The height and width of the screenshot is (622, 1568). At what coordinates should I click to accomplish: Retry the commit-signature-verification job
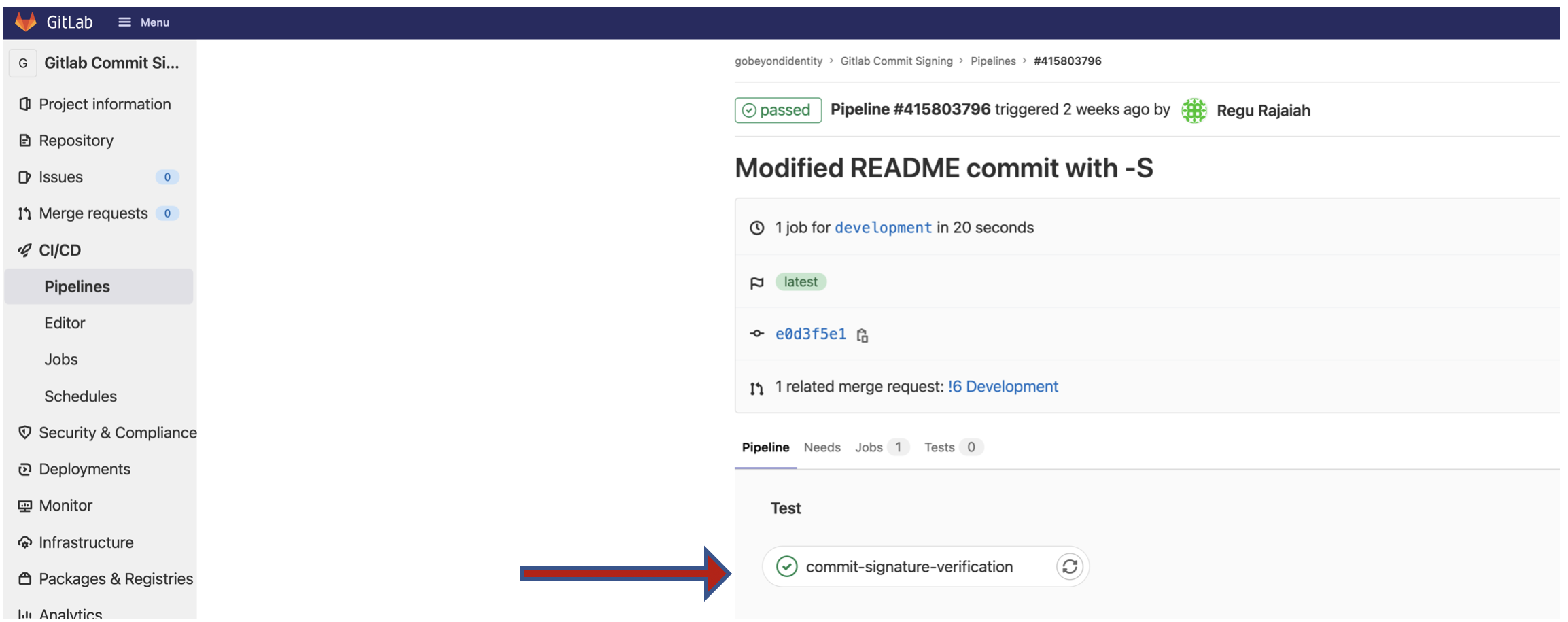click(x=1069, y=567)
